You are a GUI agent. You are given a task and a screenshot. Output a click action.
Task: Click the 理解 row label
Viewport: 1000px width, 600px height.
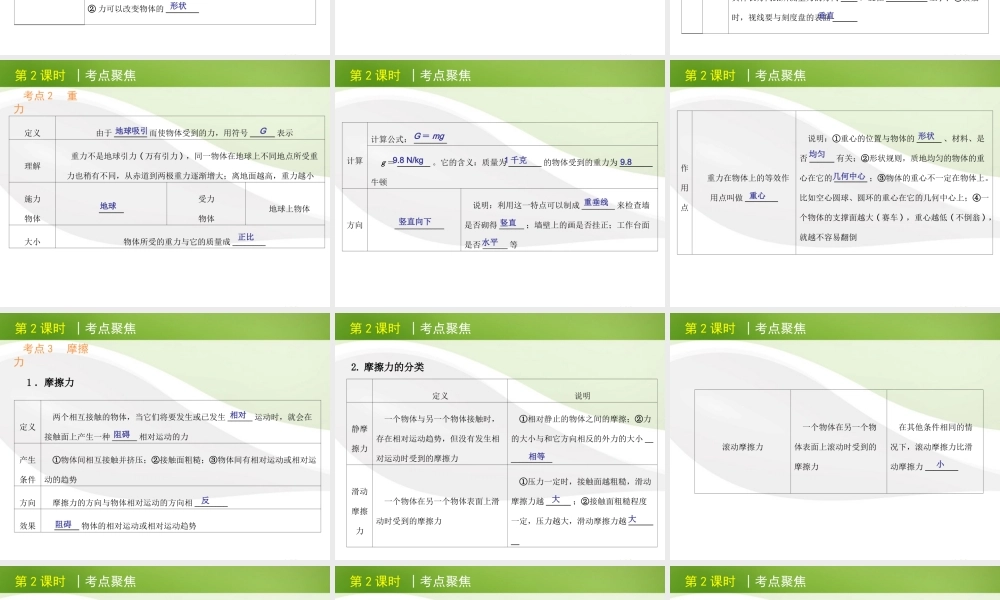point(33,166)
